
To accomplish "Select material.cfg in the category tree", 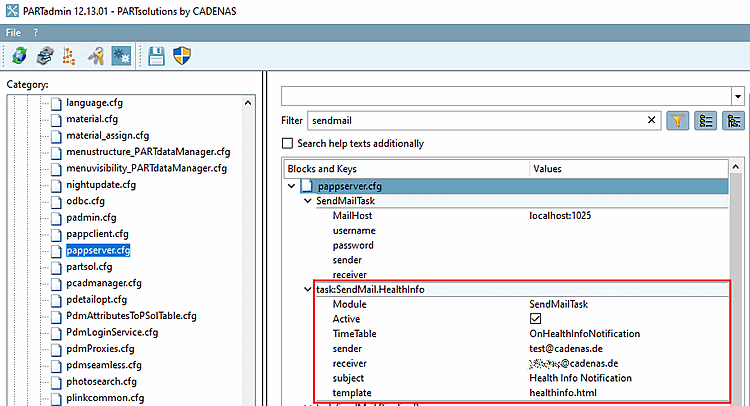I will coord(92,119).
